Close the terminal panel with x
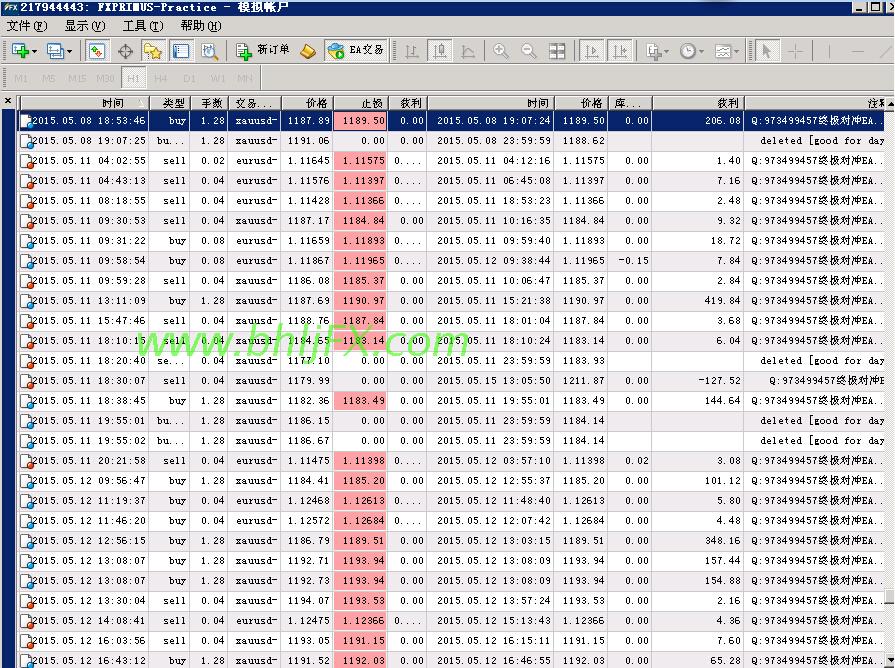Screen dimensions: 895x668 (8, 101)
